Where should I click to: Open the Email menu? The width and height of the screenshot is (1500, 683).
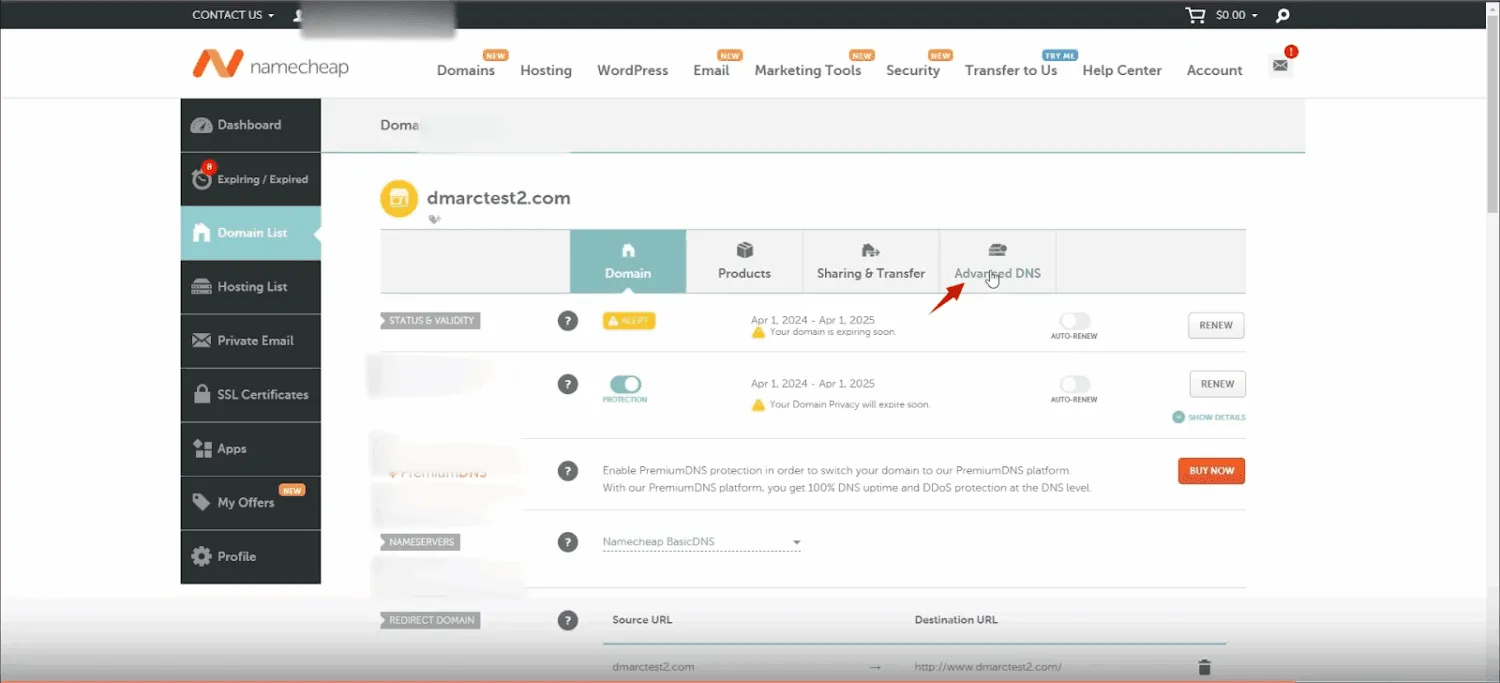(711, 70)
